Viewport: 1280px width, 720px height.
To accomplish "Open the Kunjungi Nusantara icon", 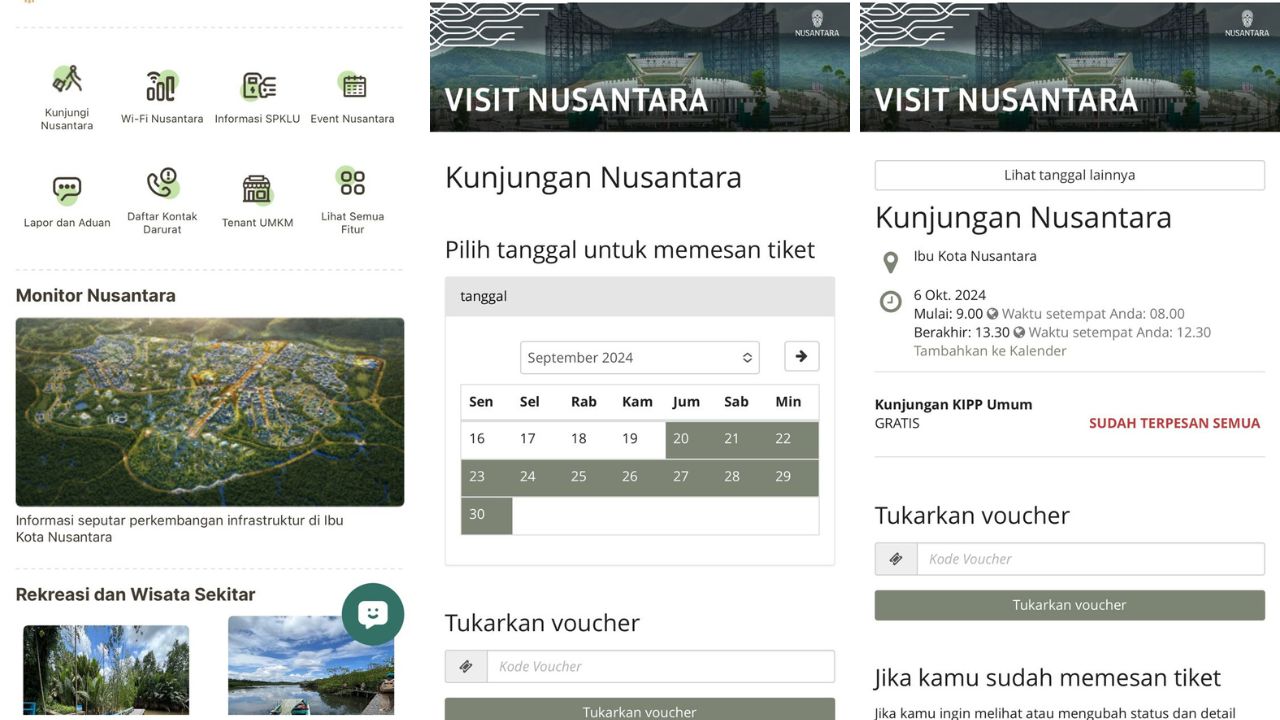I will tap(67, 80).
